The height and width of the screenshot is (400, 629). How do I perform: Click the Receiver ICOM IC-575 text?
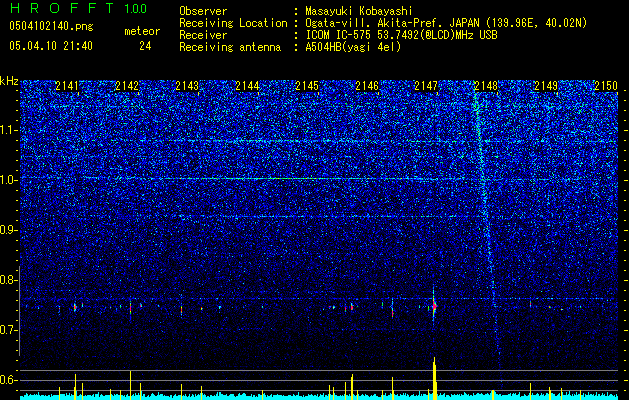pyautogui.click(x=401, y=35)
